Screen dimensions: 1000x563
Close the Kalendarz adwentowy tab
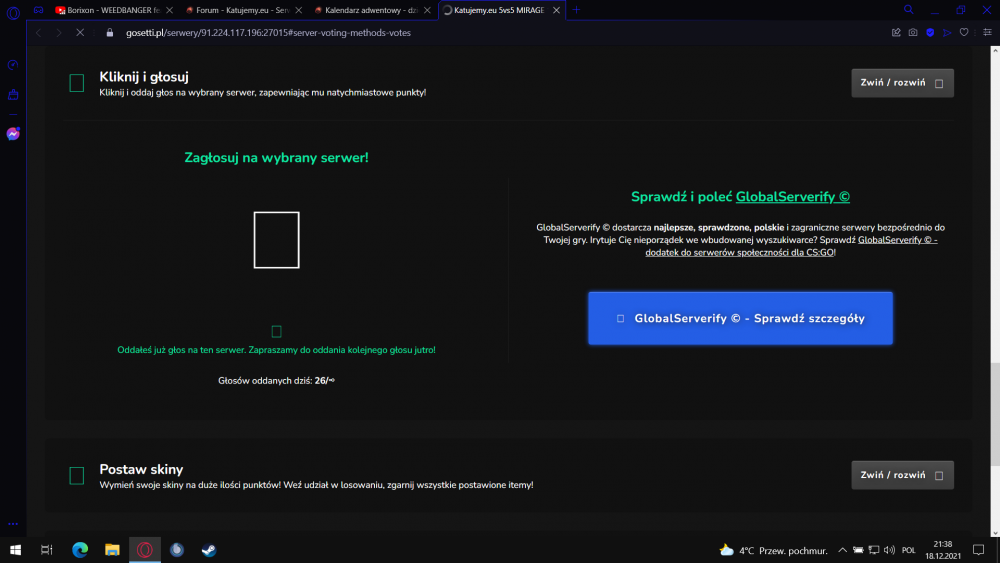tap(427, 10)
